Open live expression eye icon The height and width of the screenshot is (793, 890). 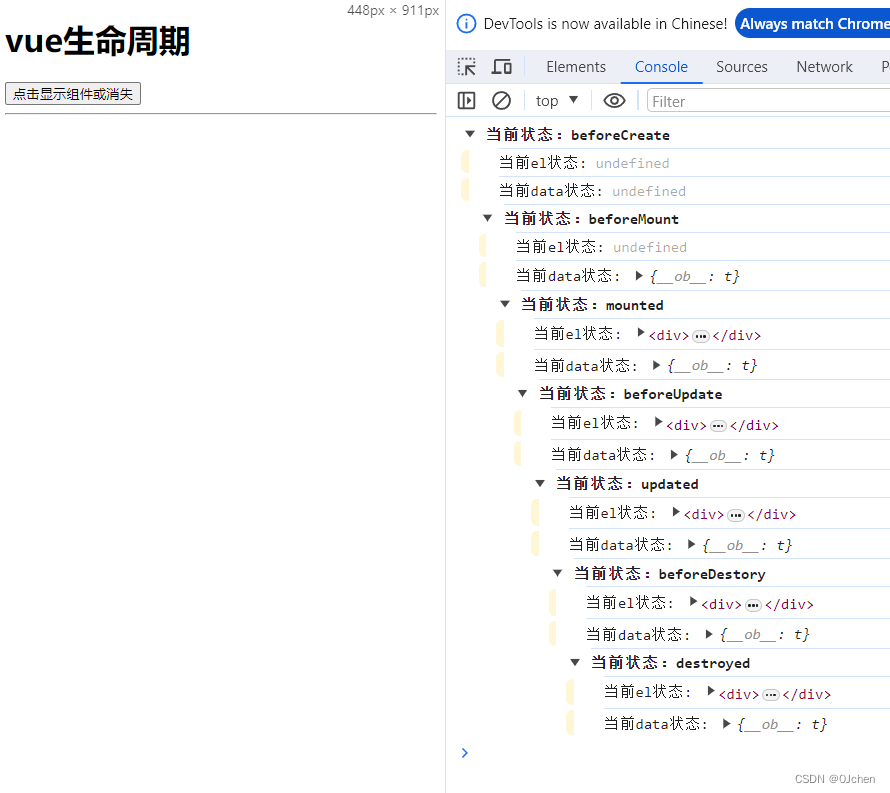(x=614, y=101)
